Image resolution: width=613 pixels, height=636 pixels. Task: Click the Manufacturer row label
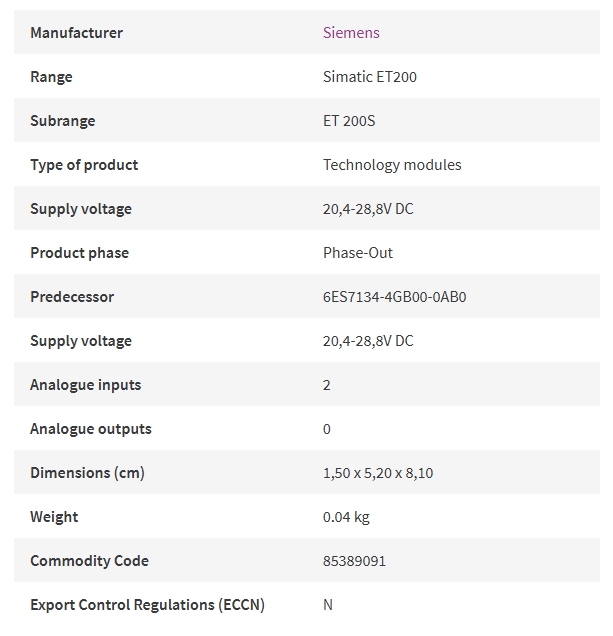pyautogui.click(x=76, y=32)
